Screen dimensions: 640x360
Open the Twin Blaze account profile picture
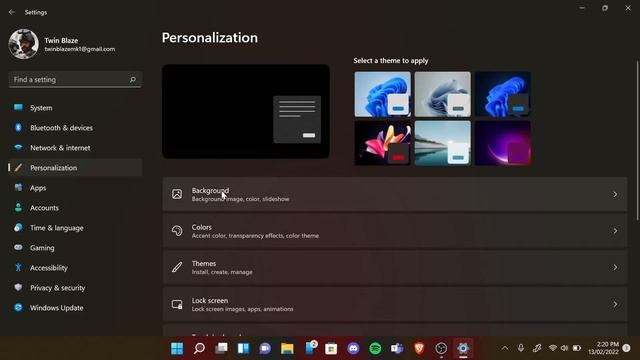point(23,44)
